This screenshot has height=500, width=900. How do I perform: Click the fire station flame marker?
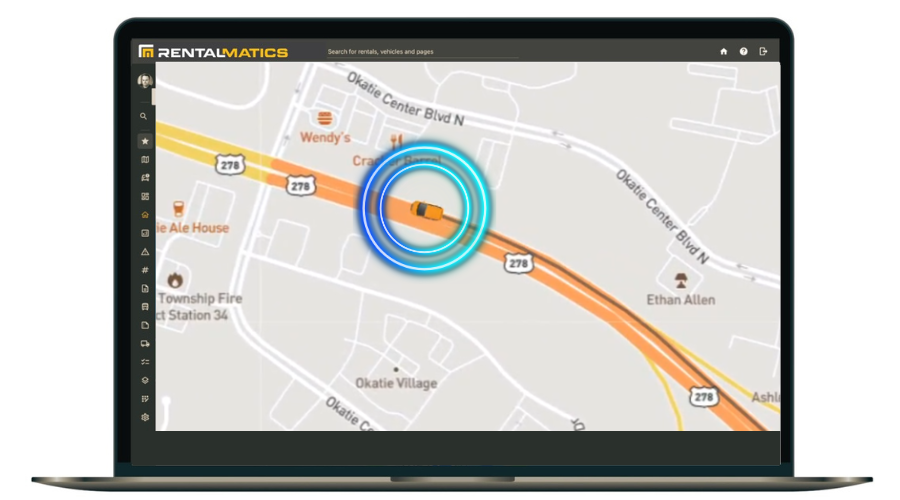tap(175, 280)
